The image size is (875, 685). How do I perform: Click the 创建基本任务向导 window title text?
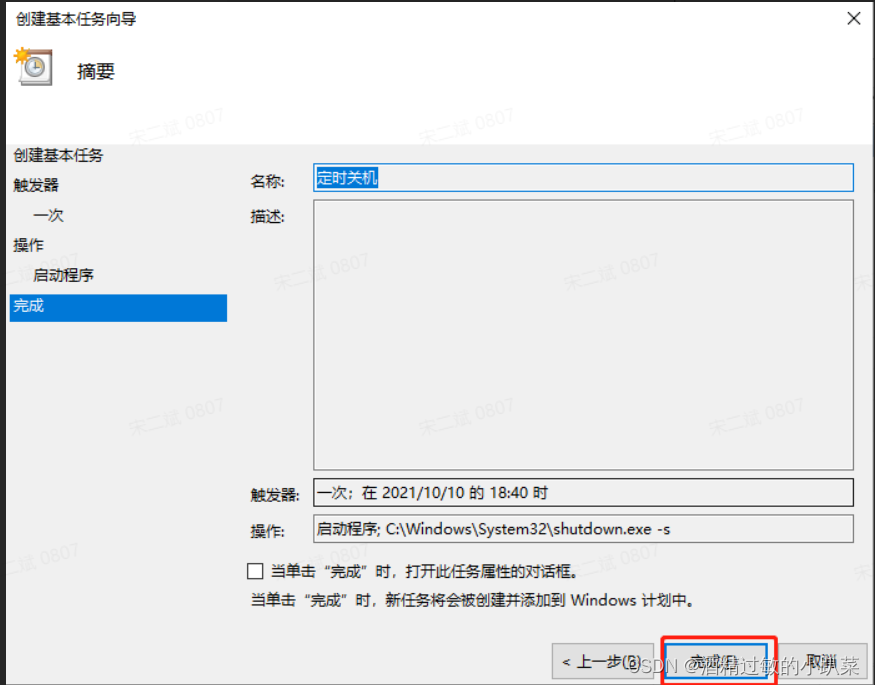tap(76, 19)
